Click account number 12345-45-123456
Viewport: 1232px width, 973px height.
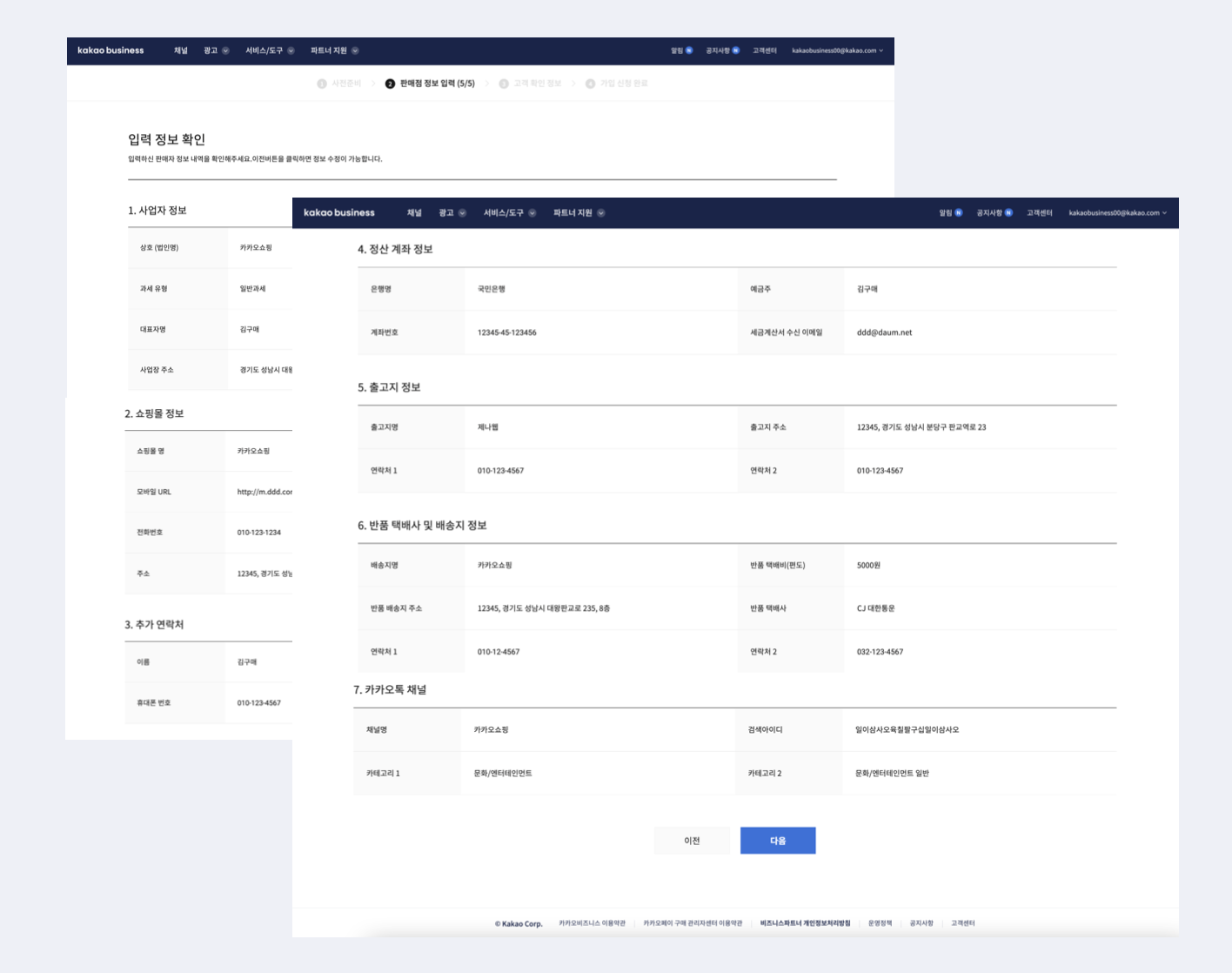point(507,332)
